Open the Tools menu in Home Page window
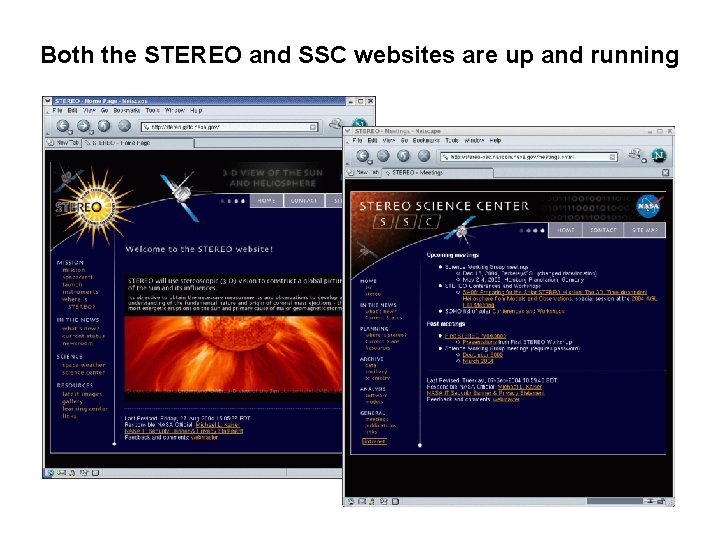720x540 pixels. point(152,111)
